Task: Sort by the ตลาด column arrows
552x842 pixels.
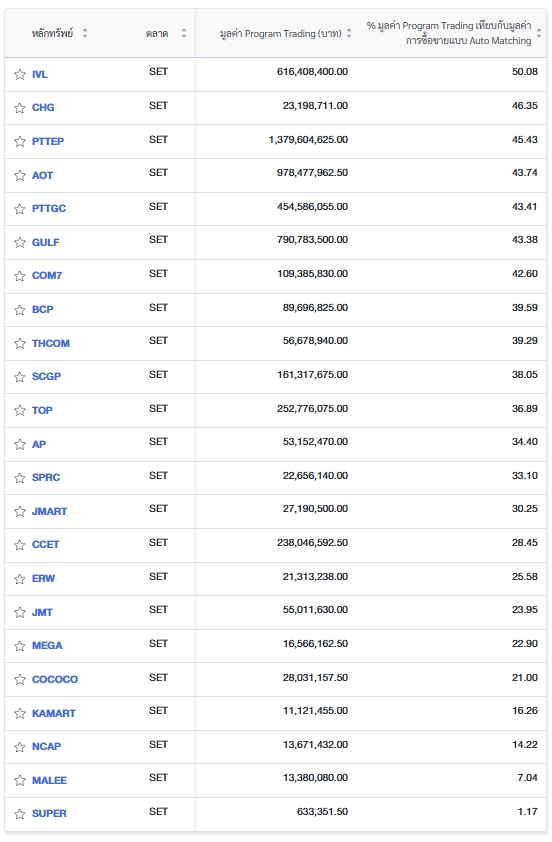Action: pos(184,33)
